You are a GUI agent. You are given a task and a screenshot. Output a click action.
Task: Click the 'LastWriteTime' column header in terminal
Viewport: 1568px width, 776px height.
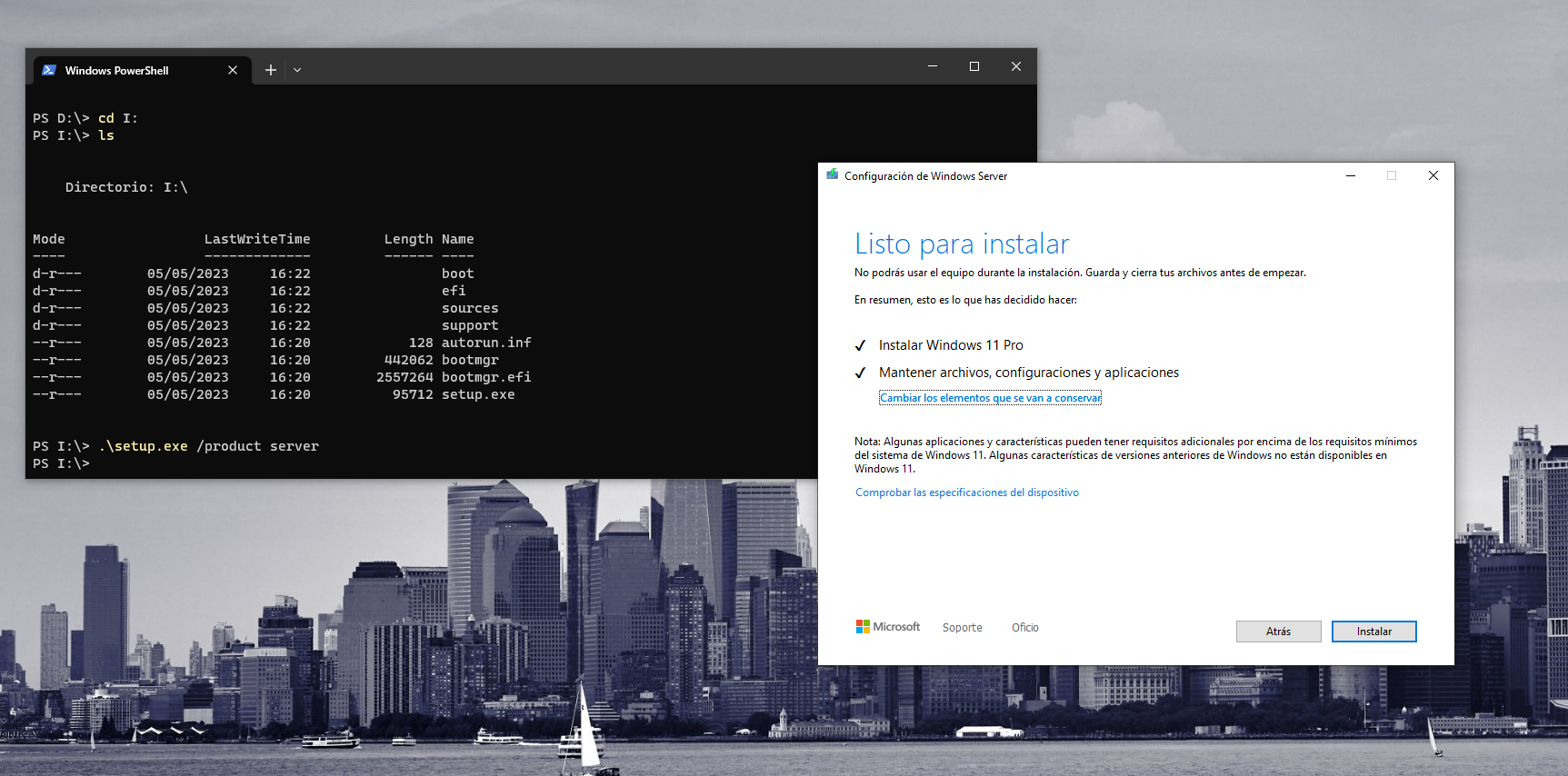[257, 239]
